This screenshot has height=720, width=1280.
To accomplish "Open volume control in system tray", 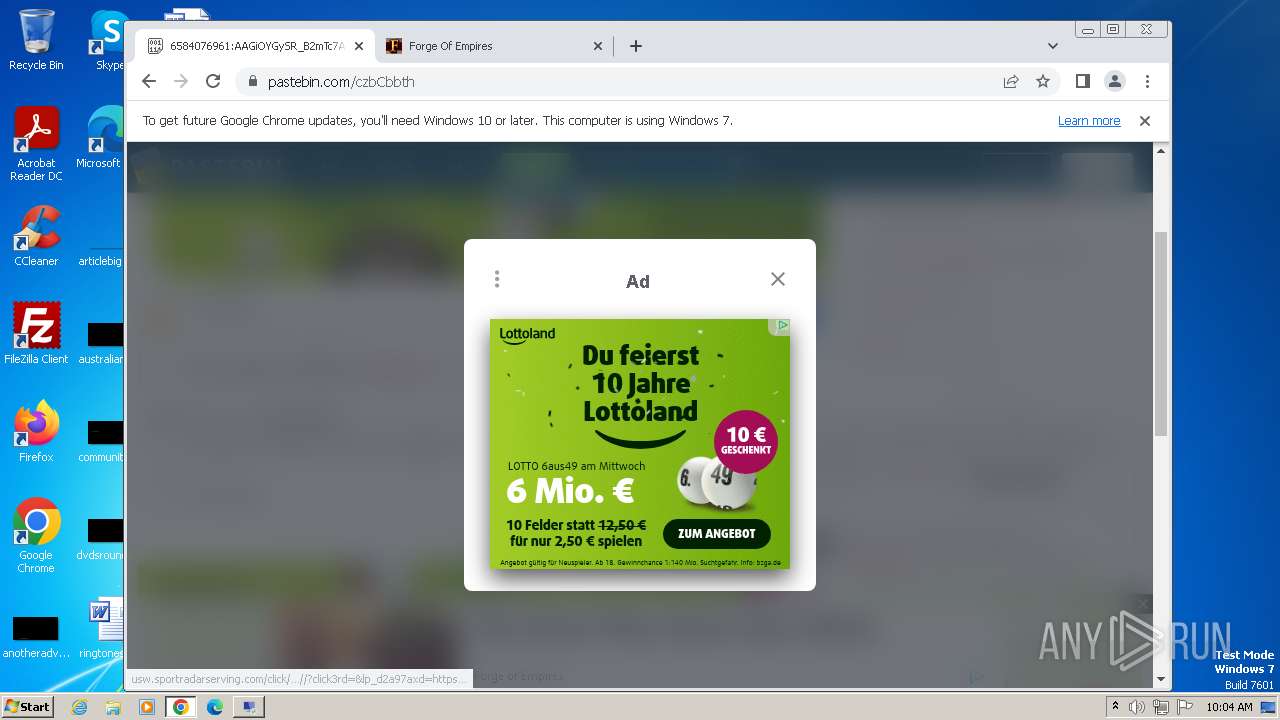I will (x=1137, y=707).
